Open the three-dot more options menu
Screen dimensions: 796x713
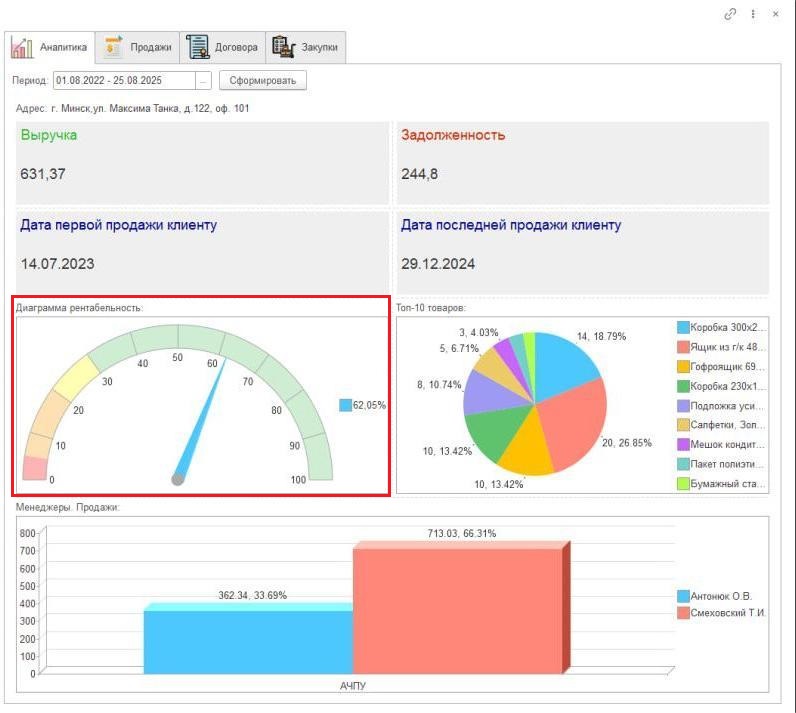pos(753,14)
